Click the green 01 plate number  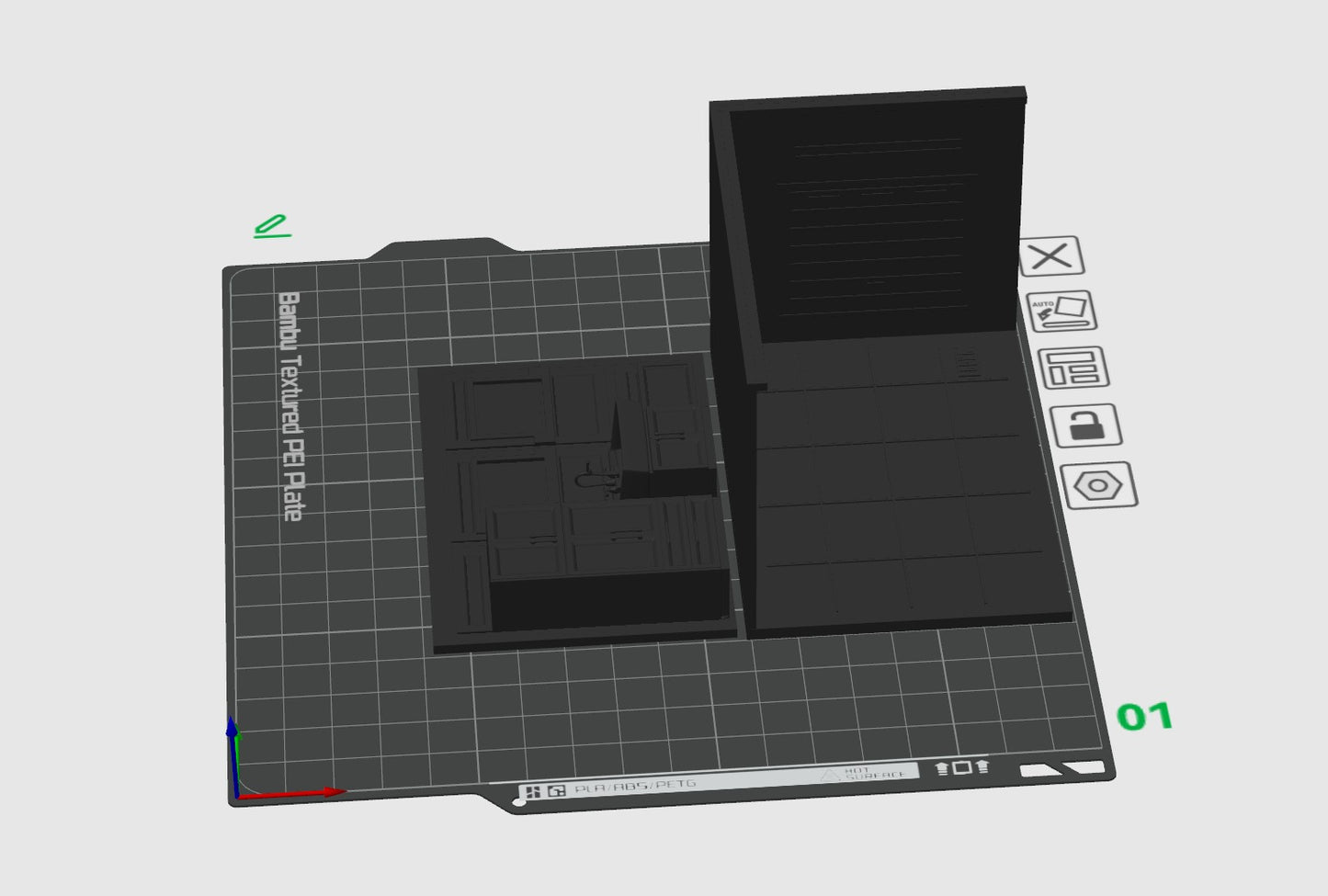tap(1144, 717)
